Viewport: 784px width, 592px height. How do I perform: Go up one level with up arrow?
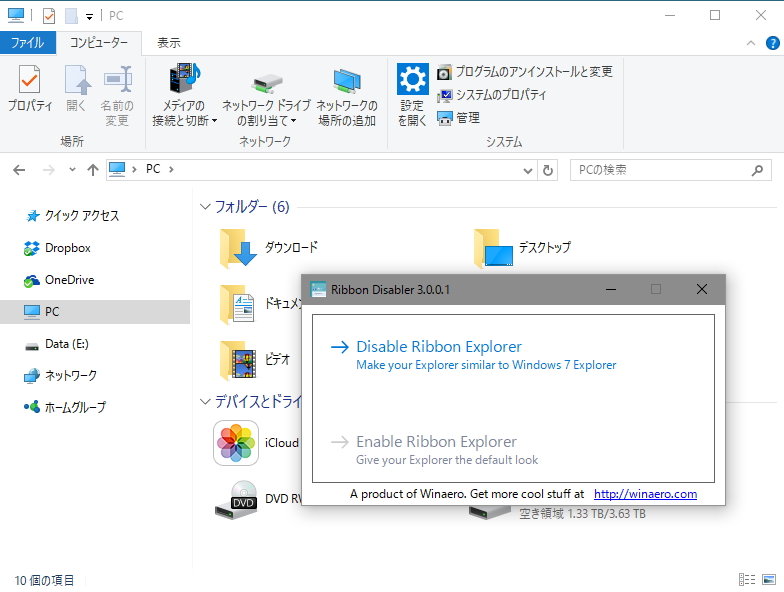coord(92,170)
